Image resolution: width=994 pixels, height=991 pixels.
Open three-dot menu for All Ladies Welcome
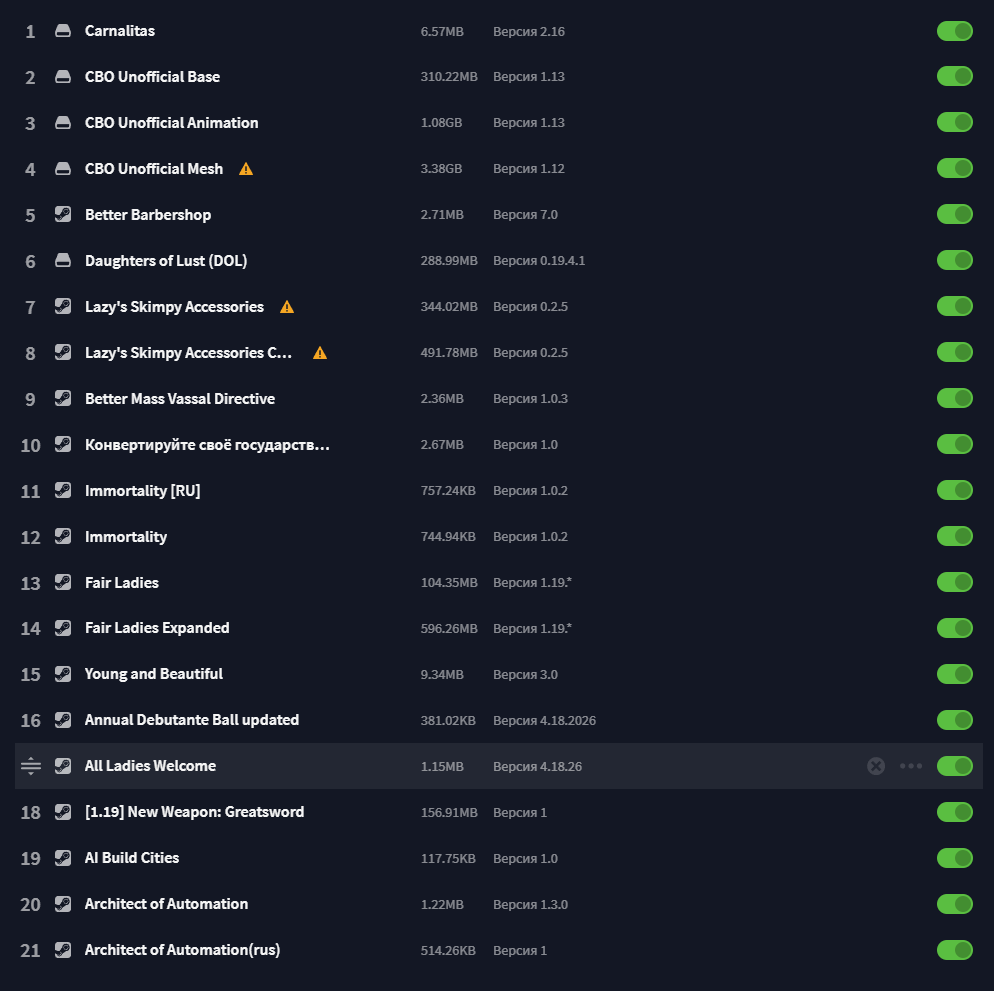point(911,766)
